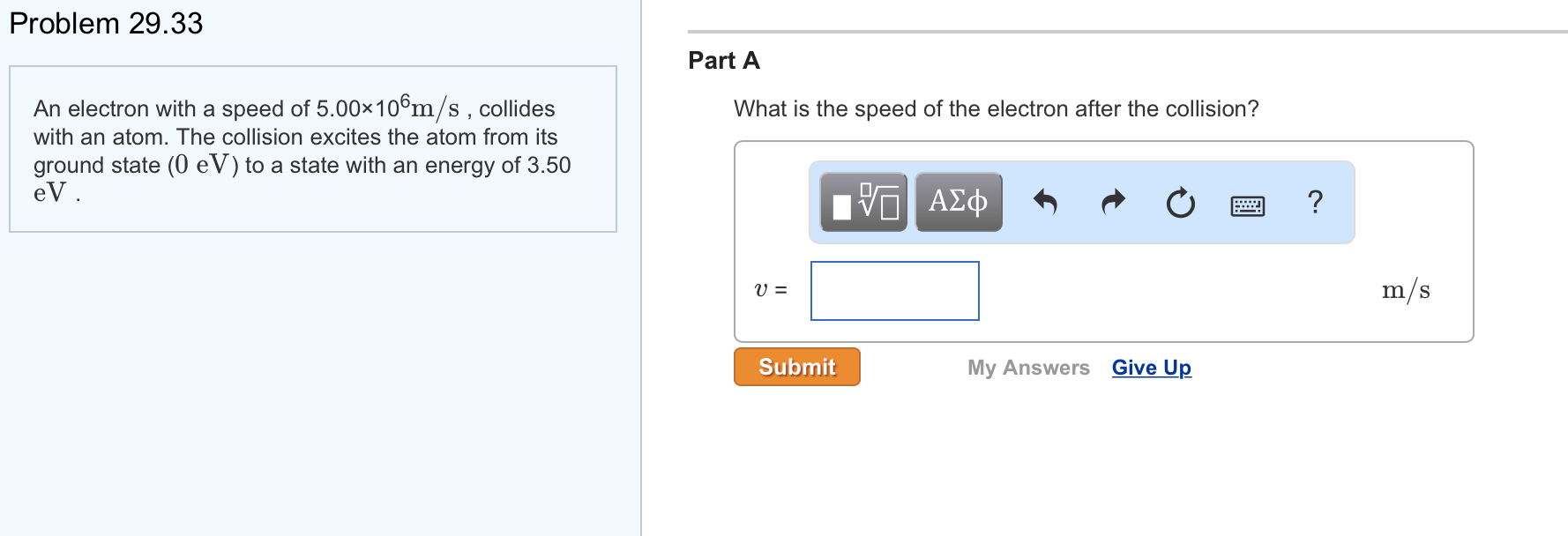Image resolution: width=1568 pixels, height=536 pixels.
Task: Select the Part A heading
Action: 724,61
